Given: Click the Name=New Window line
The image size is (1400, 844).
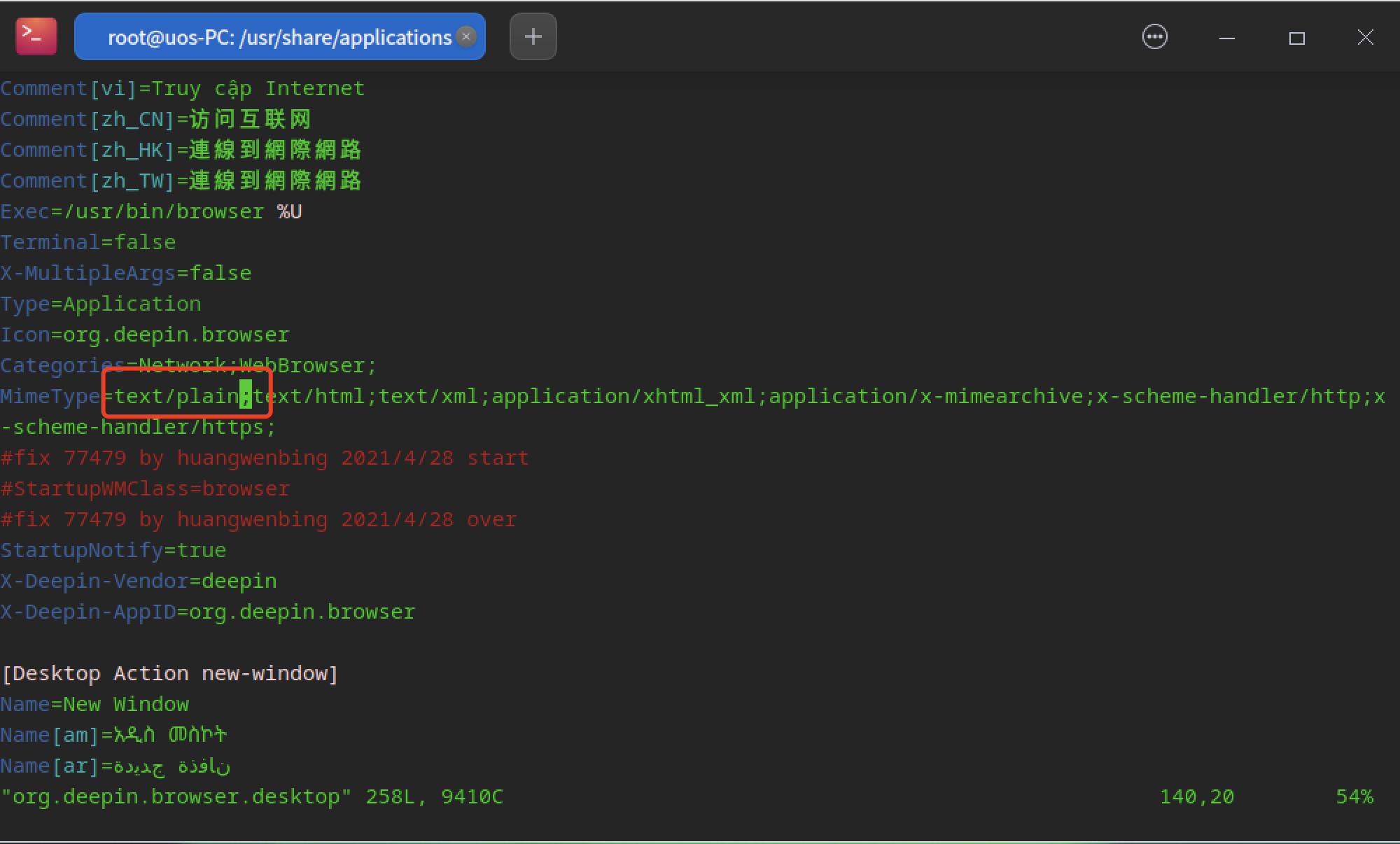Looking at the screenshot, I should 94,704.
